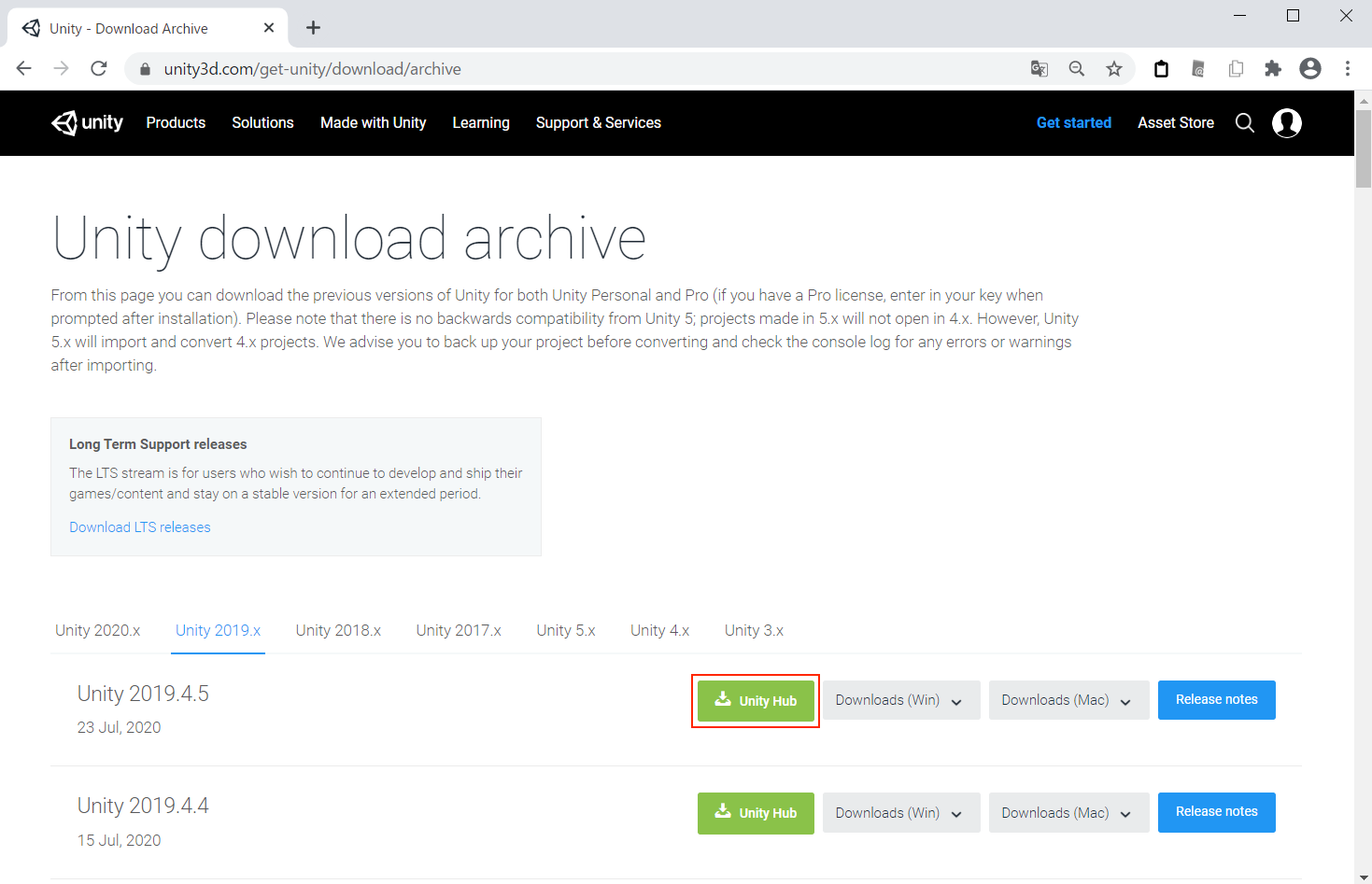Expand Downloads (Win) for Unity 2019.4.5
This screenshot has width=1372, height=884.
[899, 700]
